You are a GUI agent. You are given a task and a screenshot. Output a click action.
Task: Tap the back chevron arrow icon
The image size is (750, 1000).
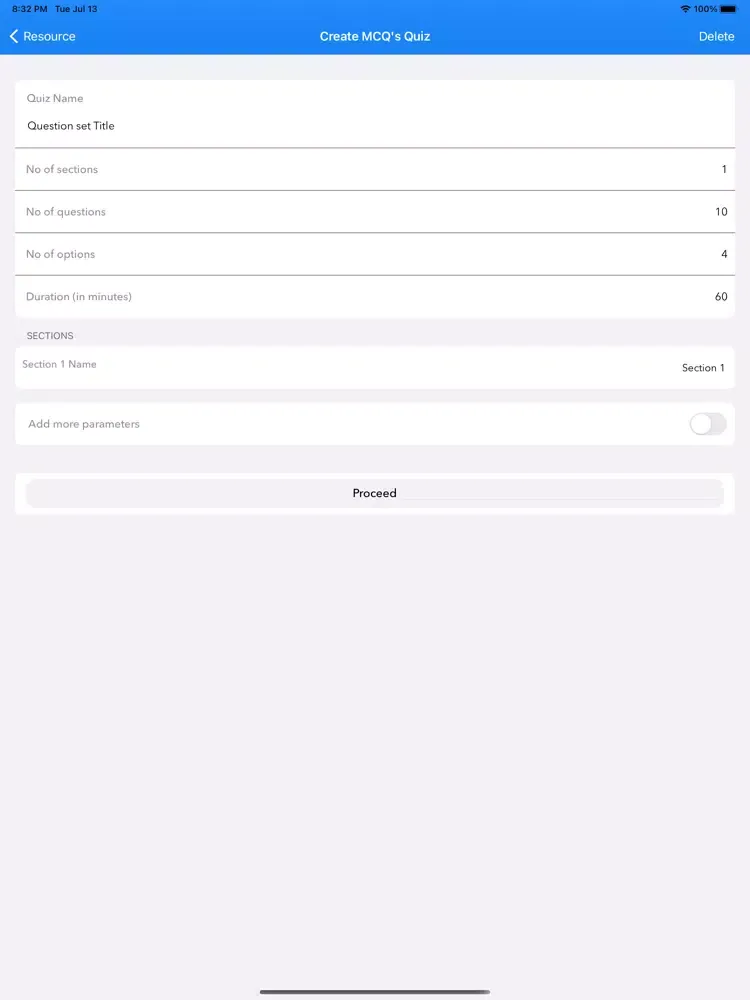14,36
